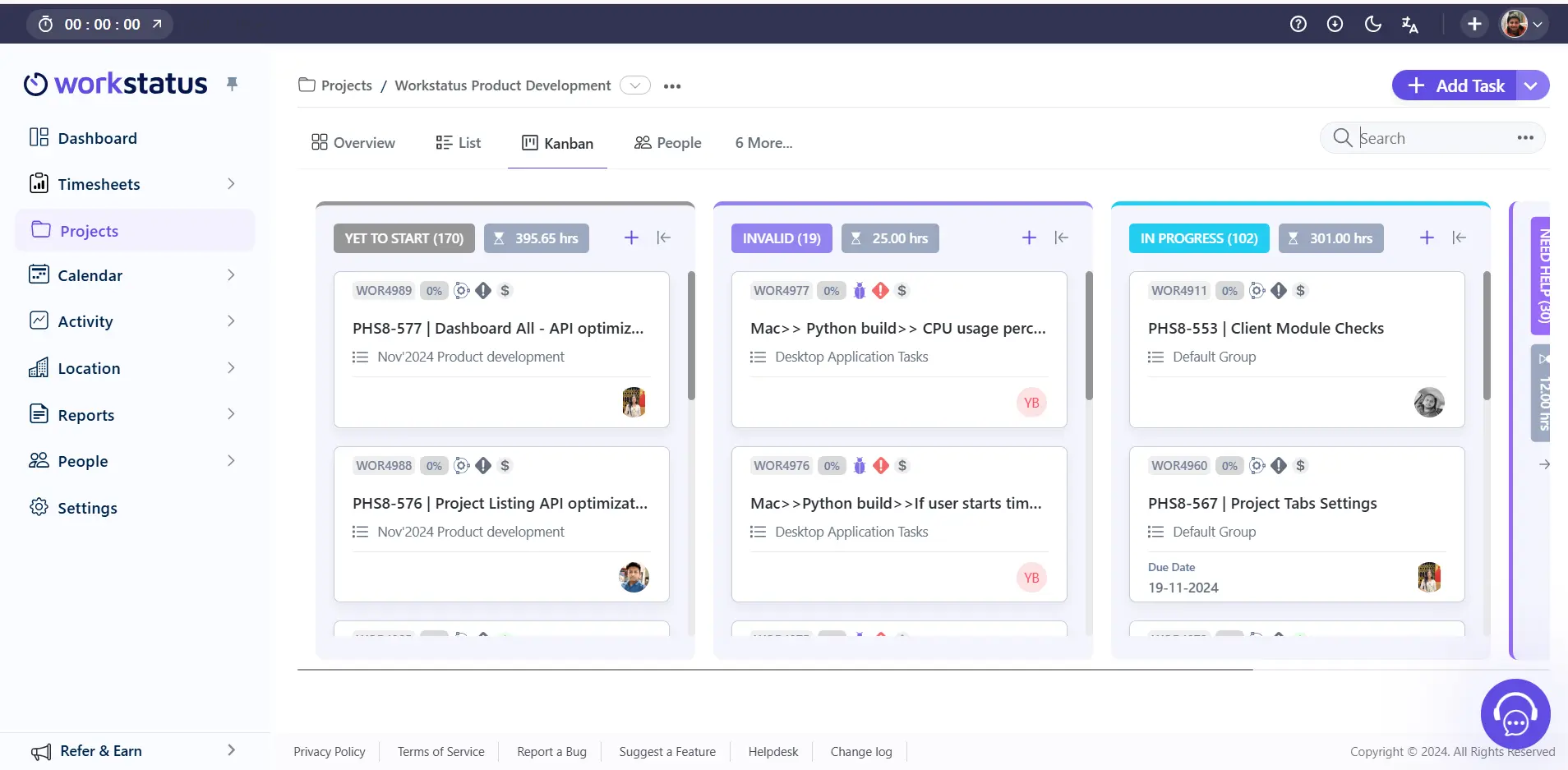Screen dimensions: 1568x770
Task: Open Projects in the sidebar
Action: coord(135,231)
